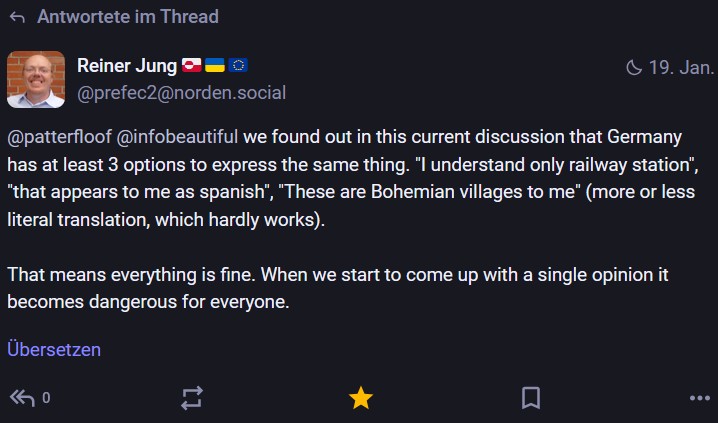Toggle the bookmark on this post
The image size is (718, 423).
[x=531, y=398]
